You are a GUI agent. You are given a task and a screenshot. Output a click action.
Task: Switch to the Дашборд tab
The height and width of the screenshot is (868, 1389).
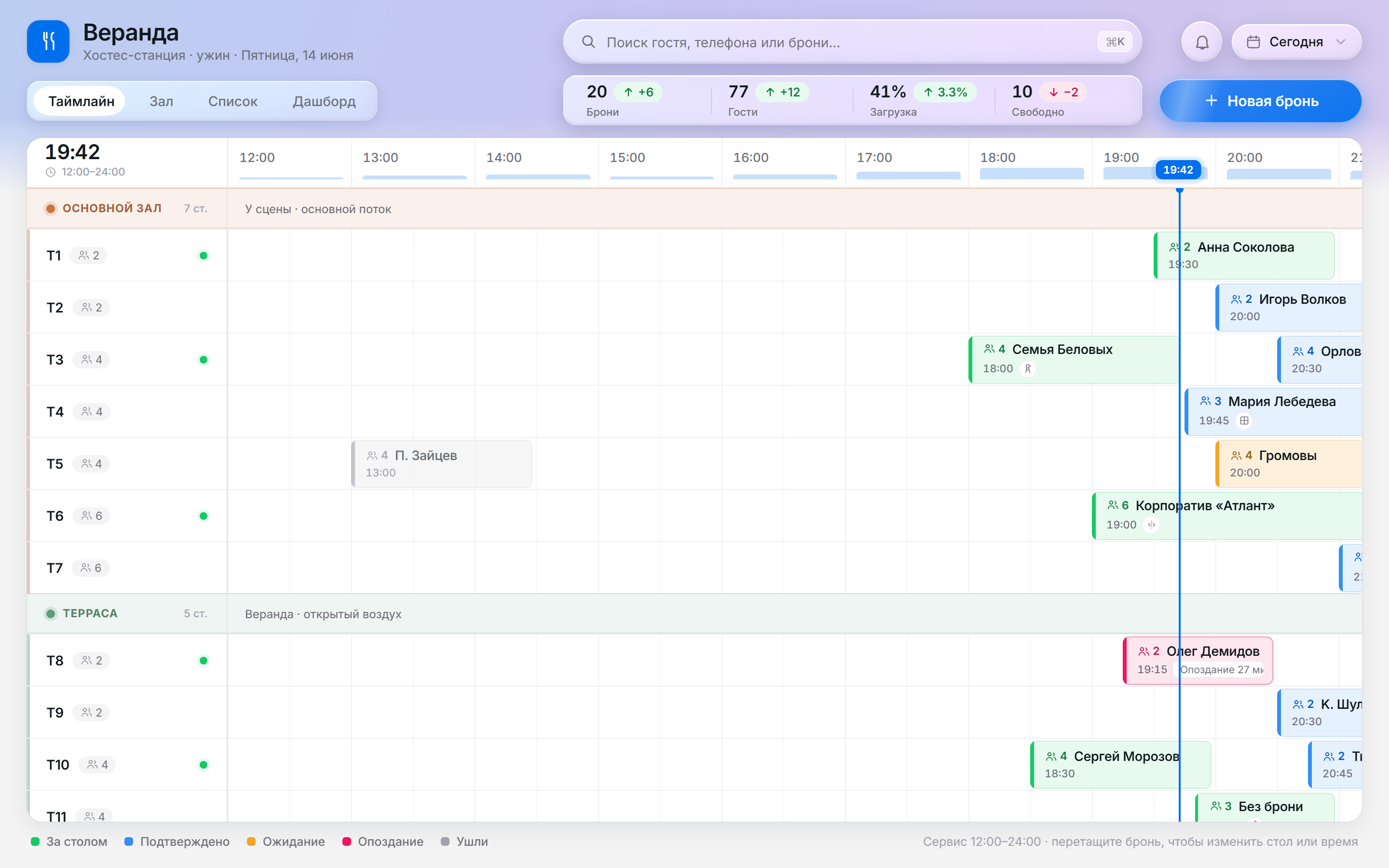[324, 101]
